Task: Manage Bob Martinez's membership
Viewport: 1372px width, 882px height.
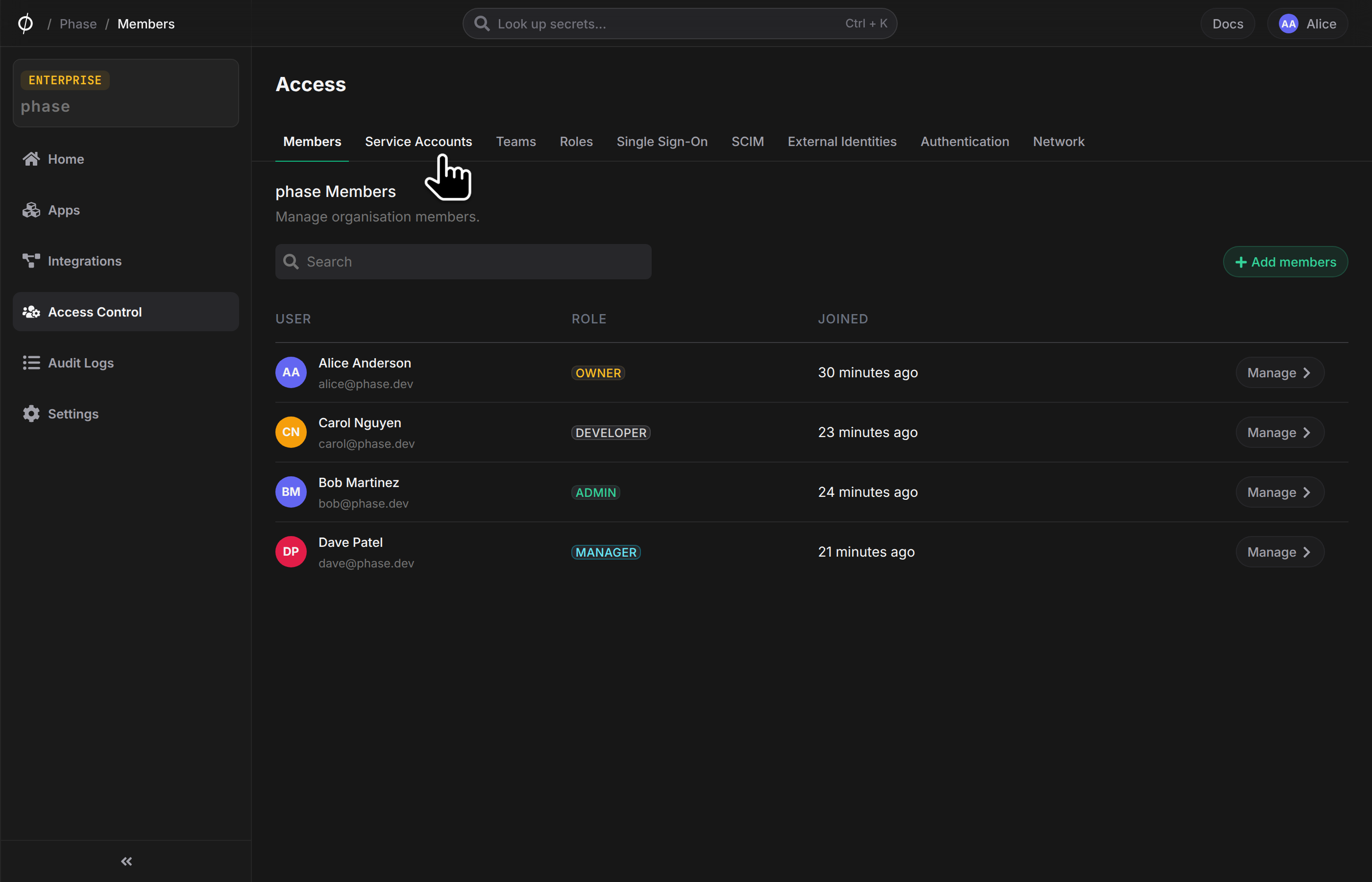Action: [1280, 492]
